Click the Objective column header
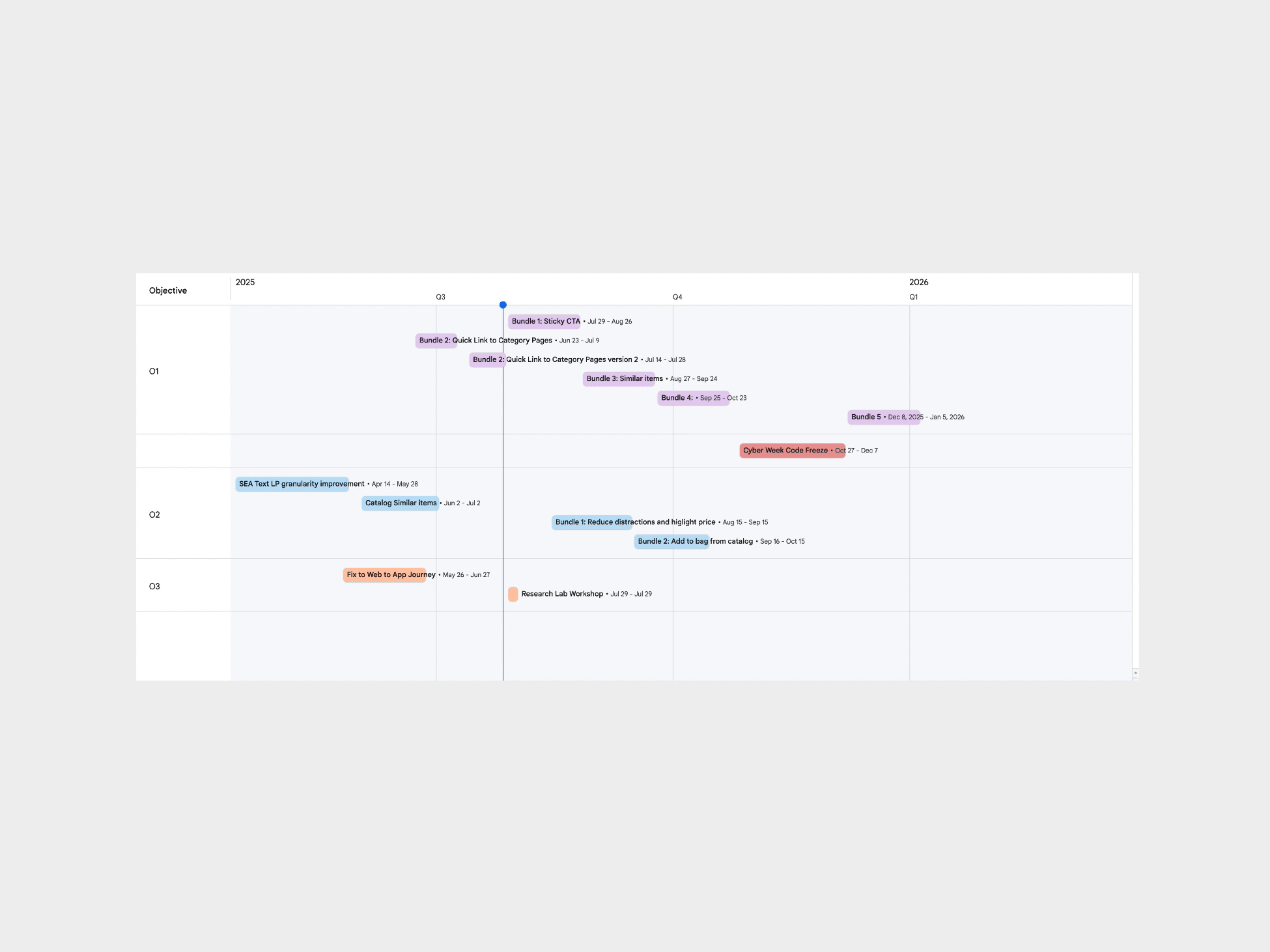The width and height of the screenshot is (1270, 952). coord(168,290)
